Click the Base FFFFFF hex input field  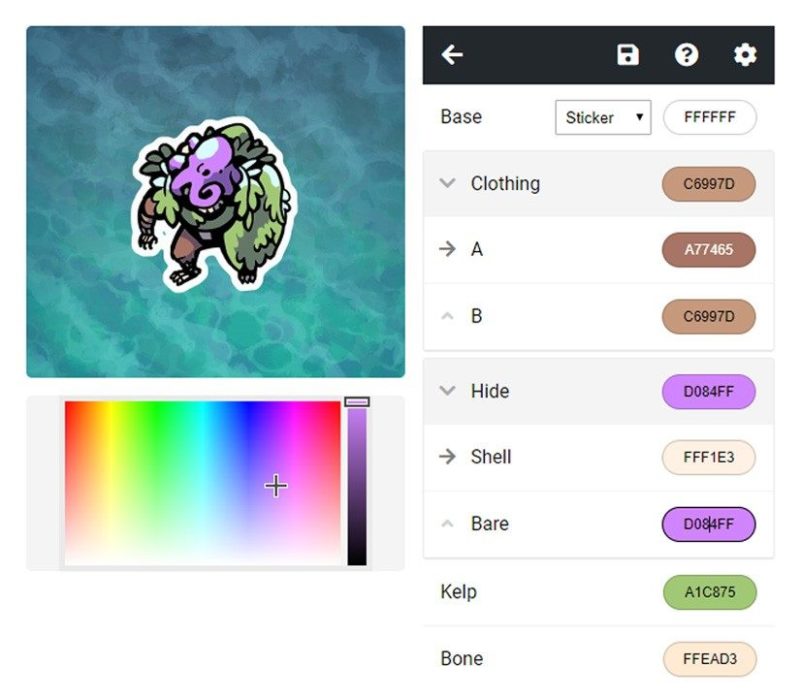click(710, 117)
